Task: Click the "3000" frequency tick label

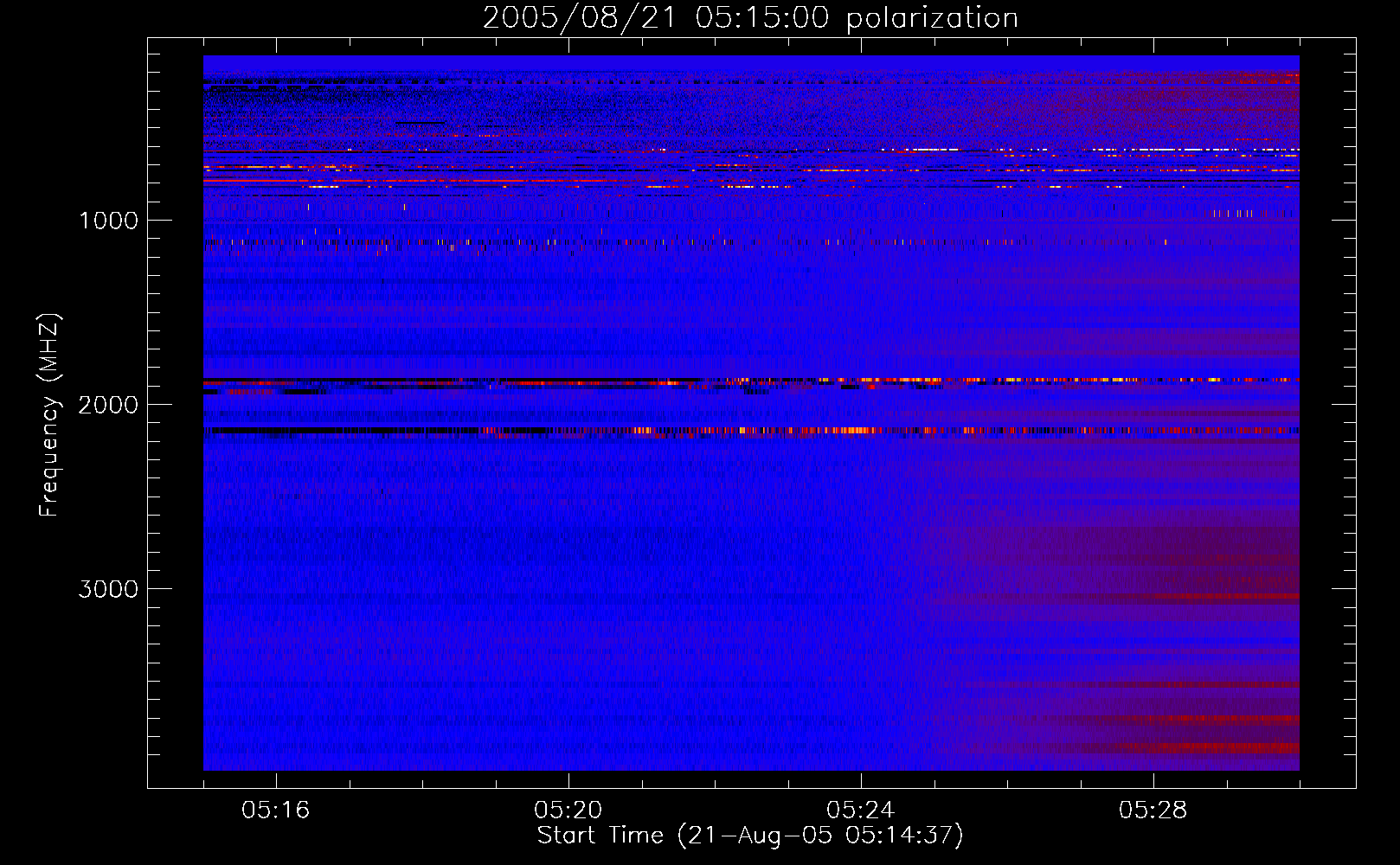Action: click(x=108, y=589)
